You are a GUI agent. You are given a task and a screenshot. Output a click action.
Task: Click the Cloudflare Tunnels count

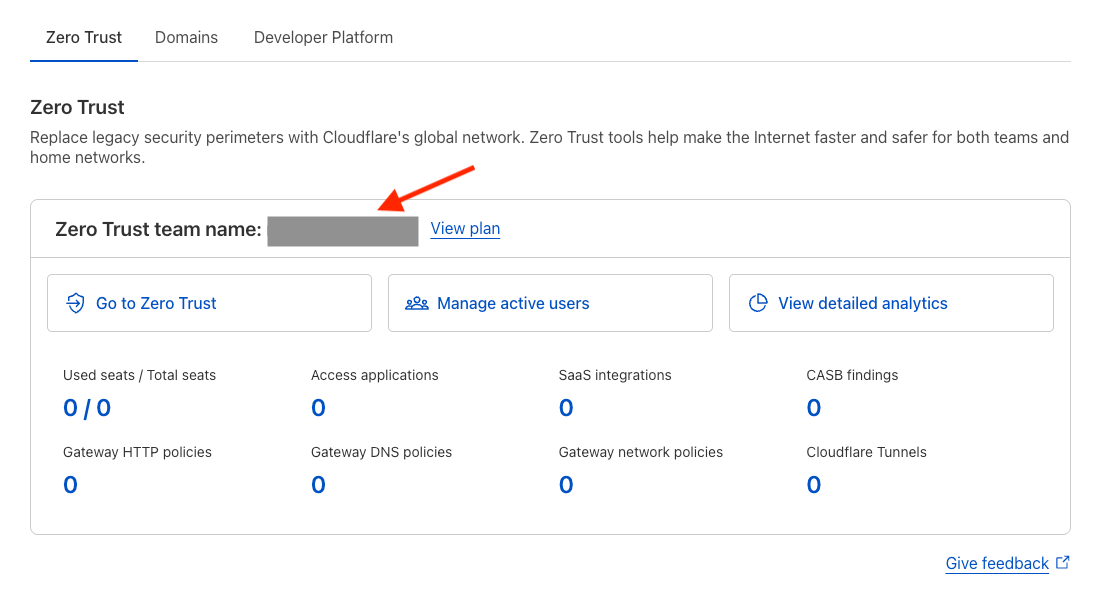[814, 485]
